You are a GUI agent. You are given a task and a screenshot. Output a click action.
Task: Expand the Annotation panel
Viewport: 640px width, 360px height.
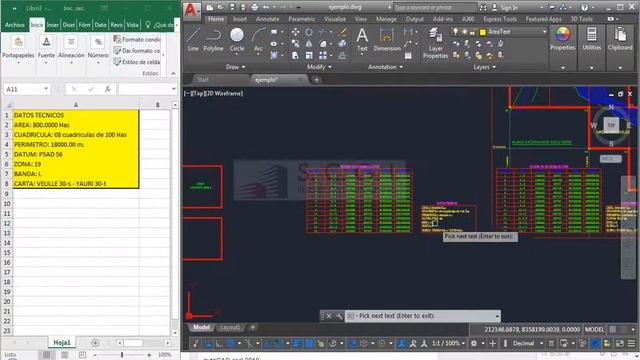[385, 67]
